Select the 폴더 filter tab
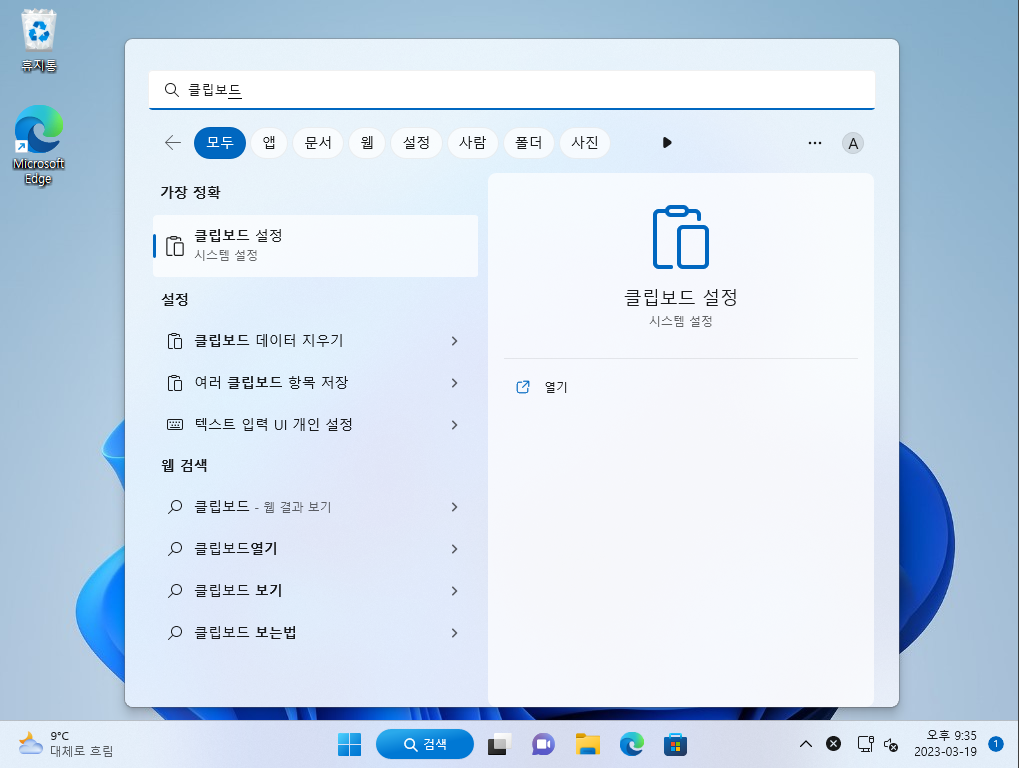1019x768 pixels. tap(528, 143)
